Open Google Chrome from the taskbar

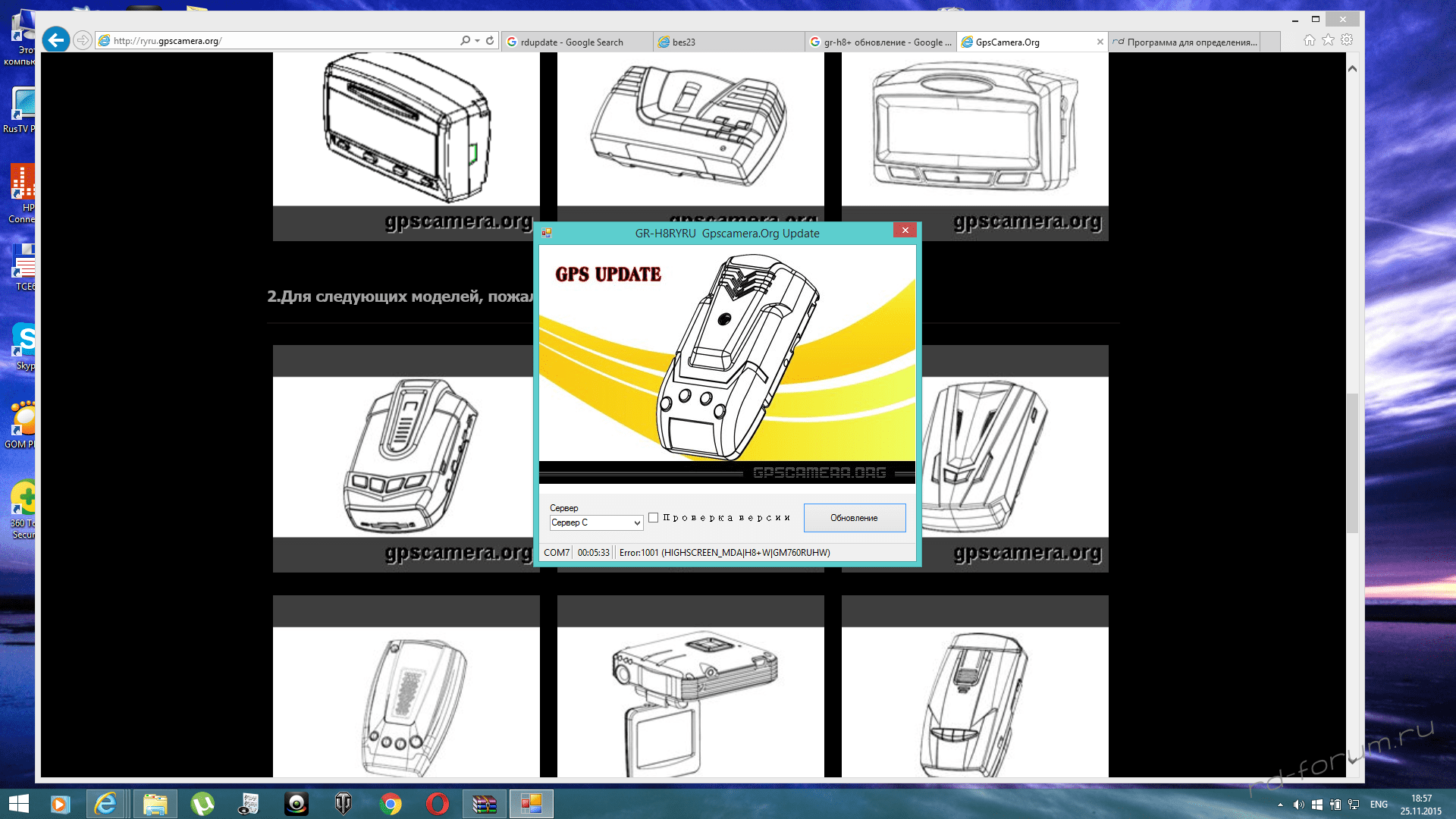click(x=391, y=804)
